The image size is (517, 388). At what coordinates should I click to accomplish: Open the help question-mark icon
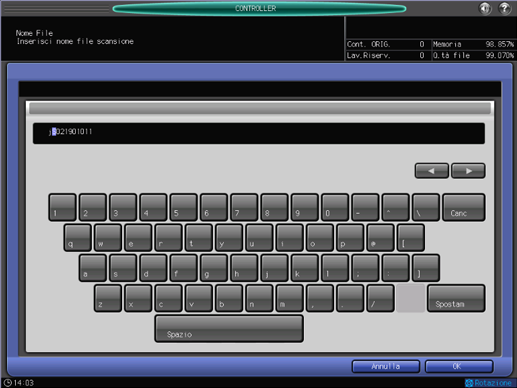505,8
